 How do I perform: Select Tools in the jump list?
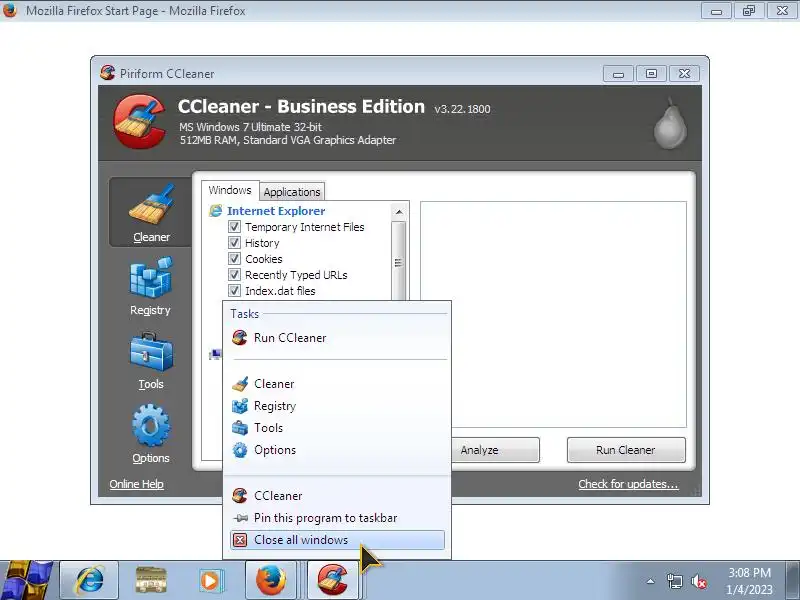click(337, 428)
